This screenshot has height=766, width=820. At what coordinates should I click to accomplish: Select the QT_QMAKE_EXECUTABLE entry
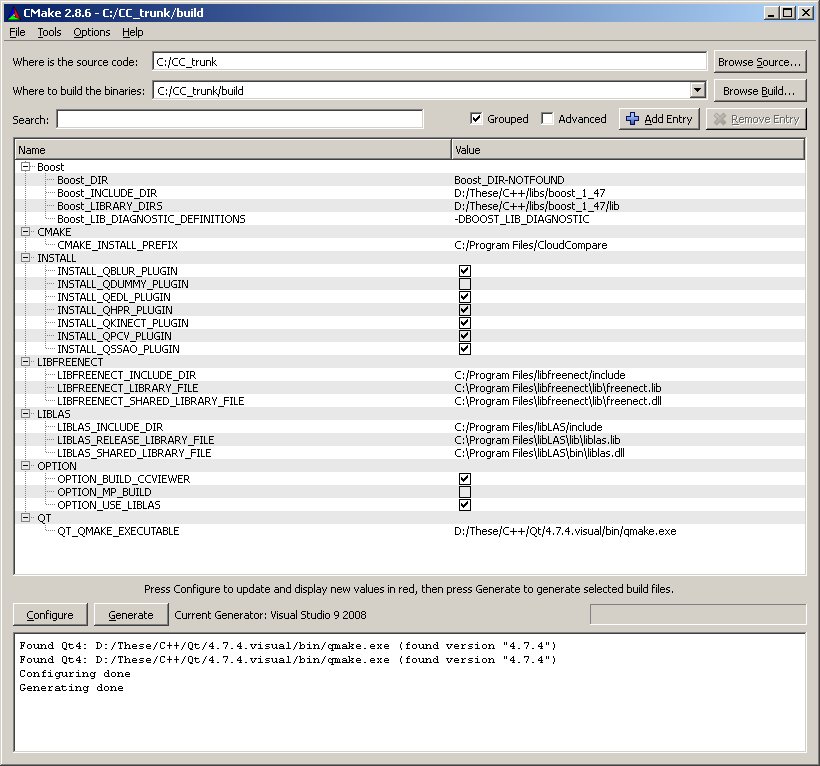click(118, 531)
